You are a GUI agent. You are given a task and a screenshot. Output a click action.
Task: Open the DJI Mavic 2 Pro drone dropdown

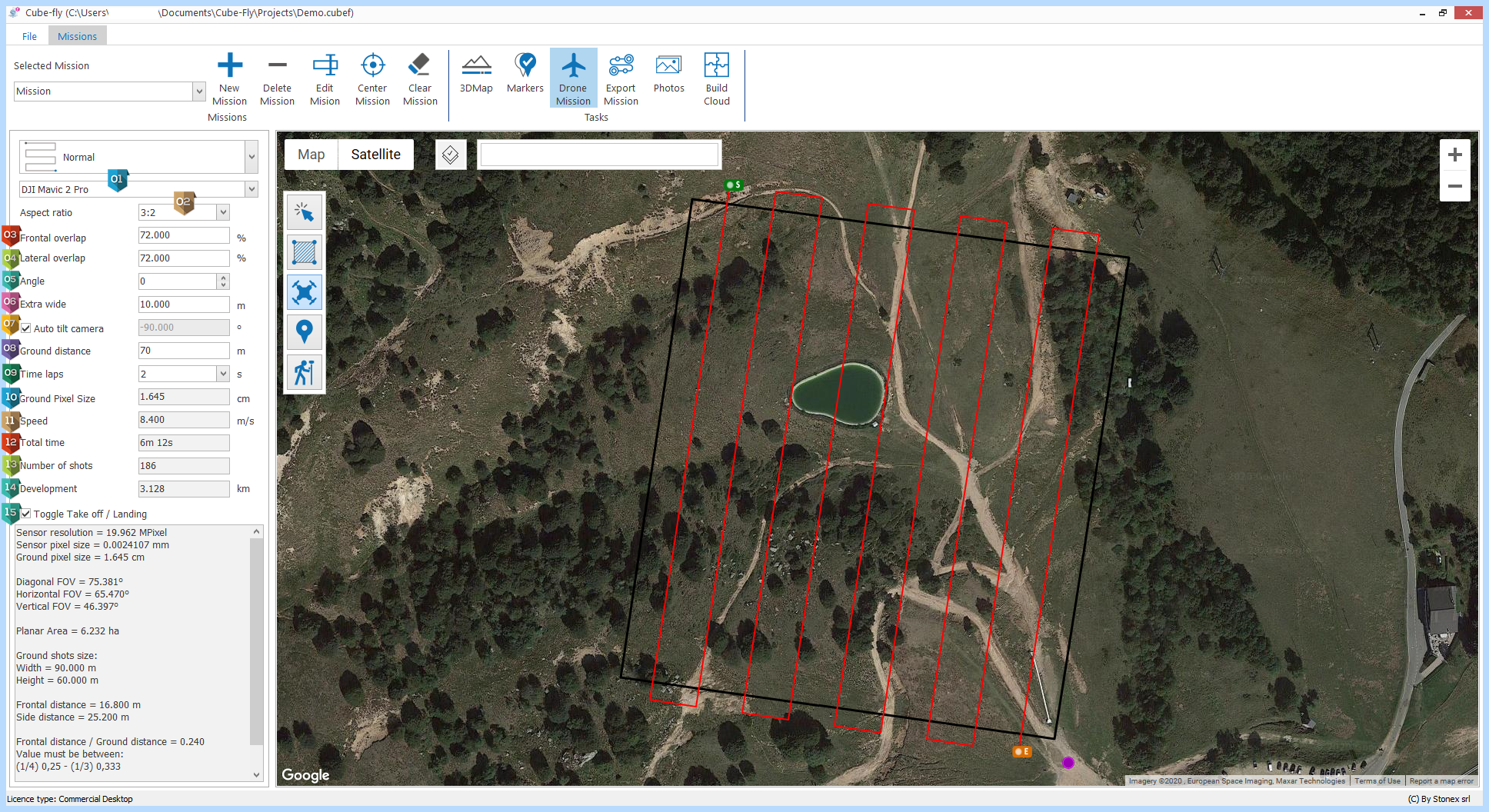251,189
